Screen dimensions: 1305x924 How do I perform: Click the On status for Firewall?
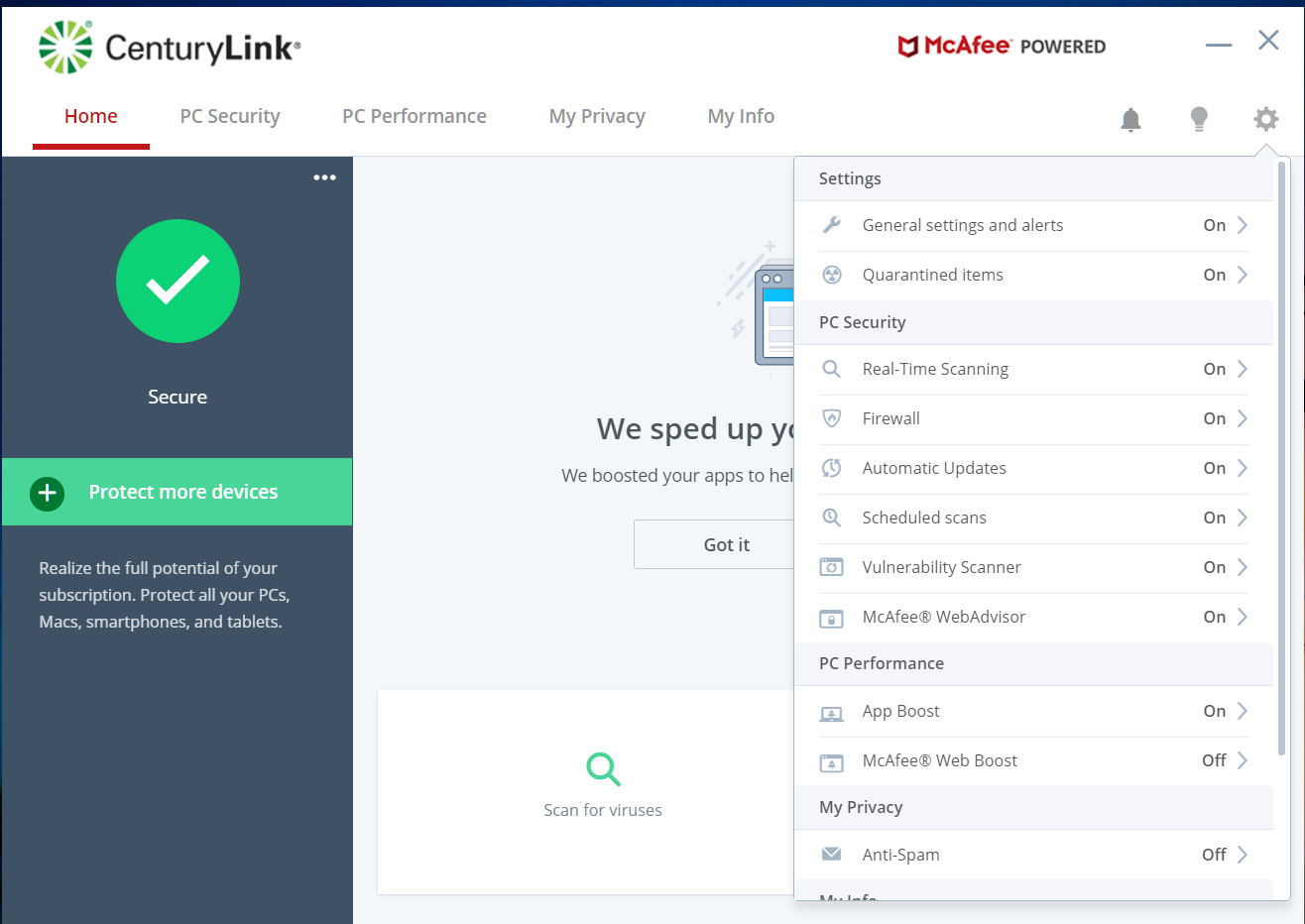coord(1215,418)
